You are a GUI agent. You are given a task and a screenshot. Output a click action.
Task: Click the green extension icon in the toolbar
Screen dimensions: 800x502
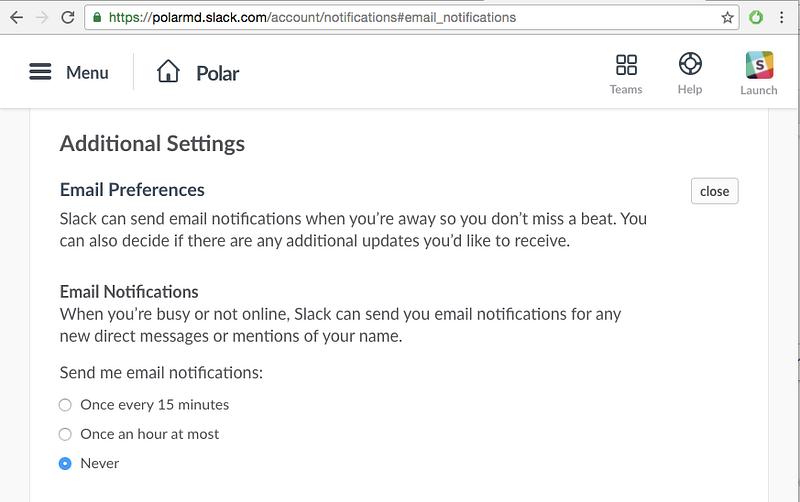pos(756,18)
